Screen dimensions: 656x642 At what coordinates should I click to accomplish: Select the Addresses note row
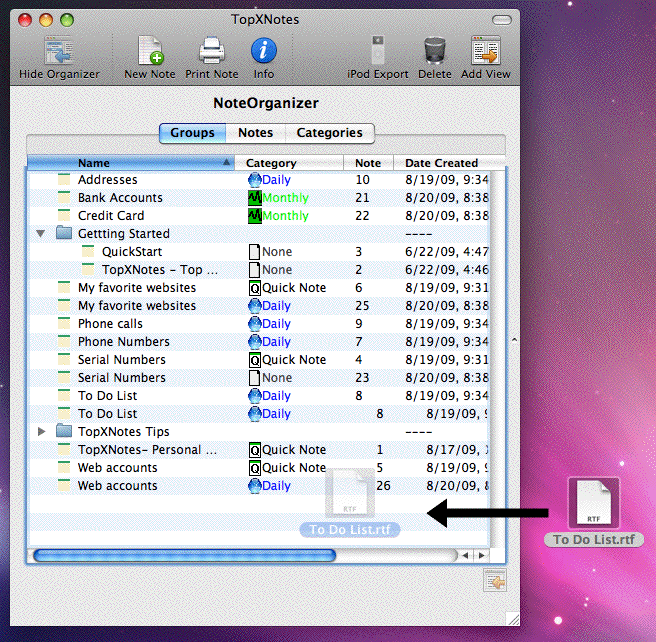(x=259, y=180)
